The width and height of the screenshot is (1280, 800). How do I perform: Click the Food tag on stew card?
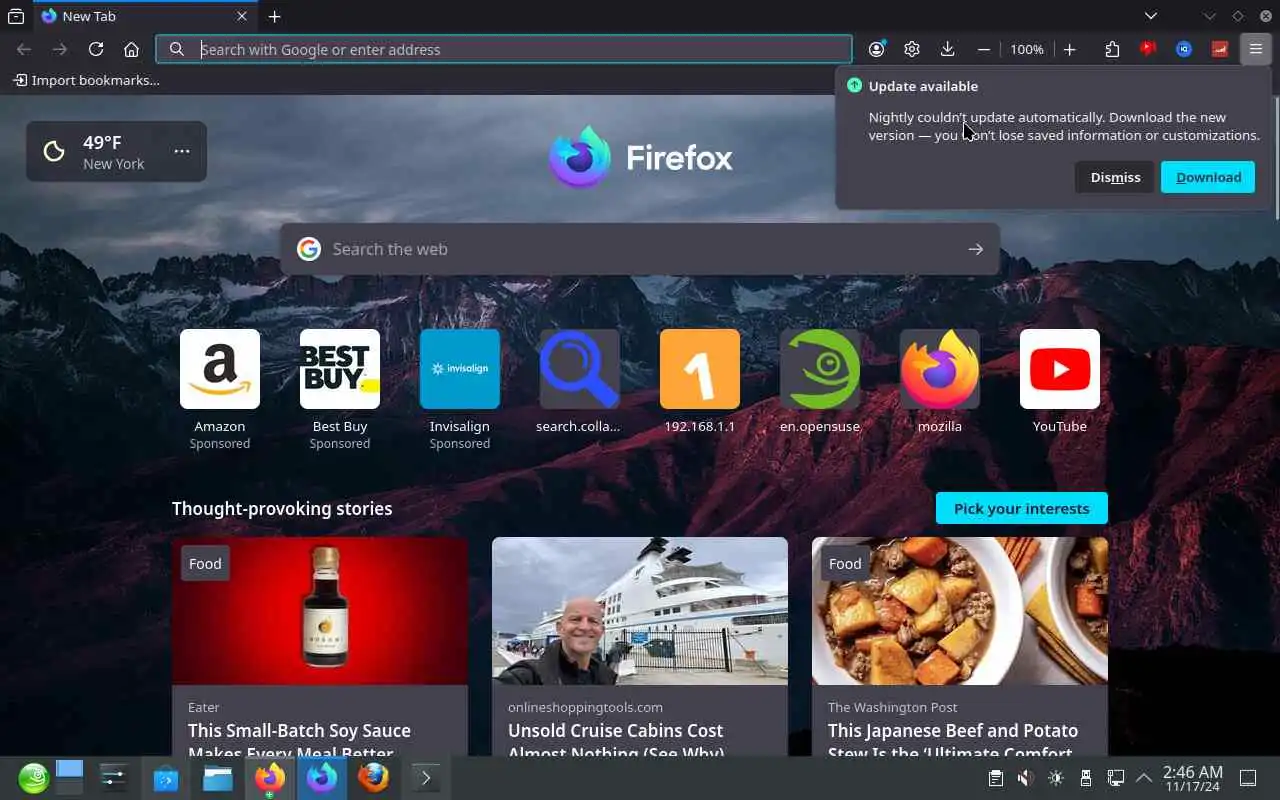click(845, 563)
